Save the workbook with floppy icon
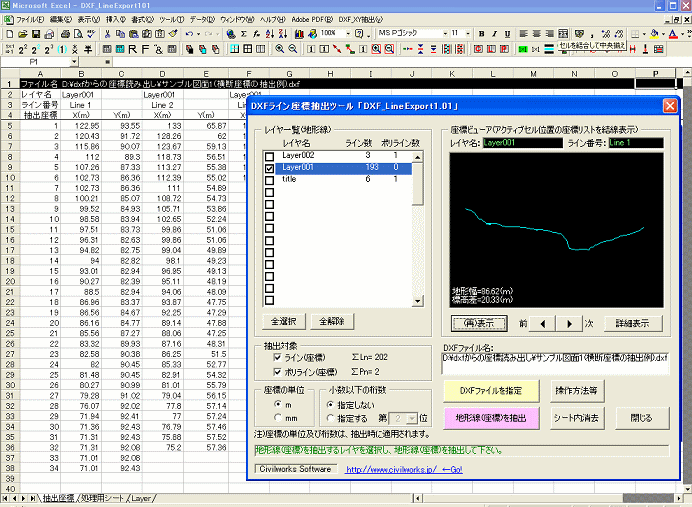This screenshot has width=692, height=507. click(36, 34)
